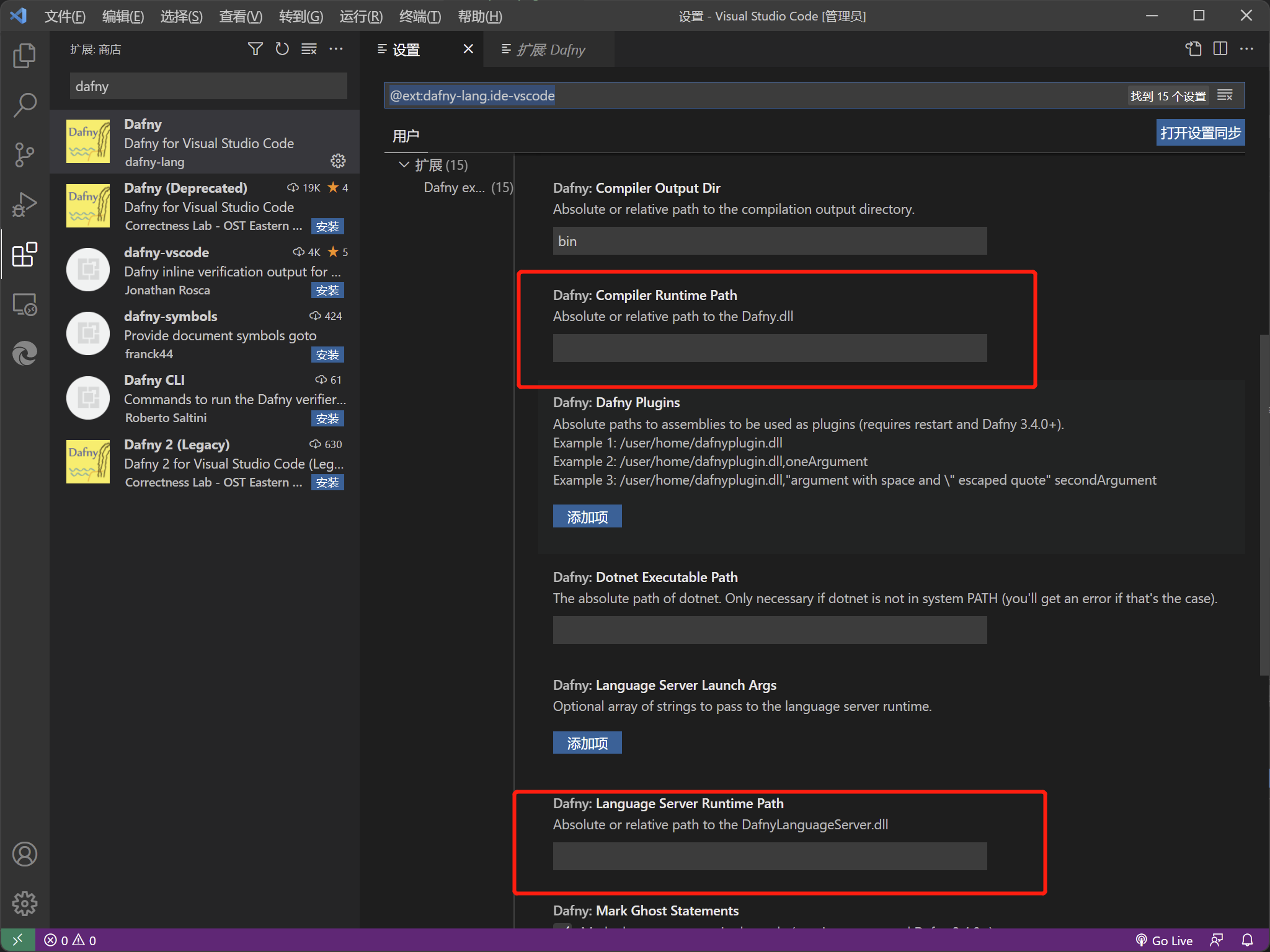Refresh the extensions list

pos(282,49)
